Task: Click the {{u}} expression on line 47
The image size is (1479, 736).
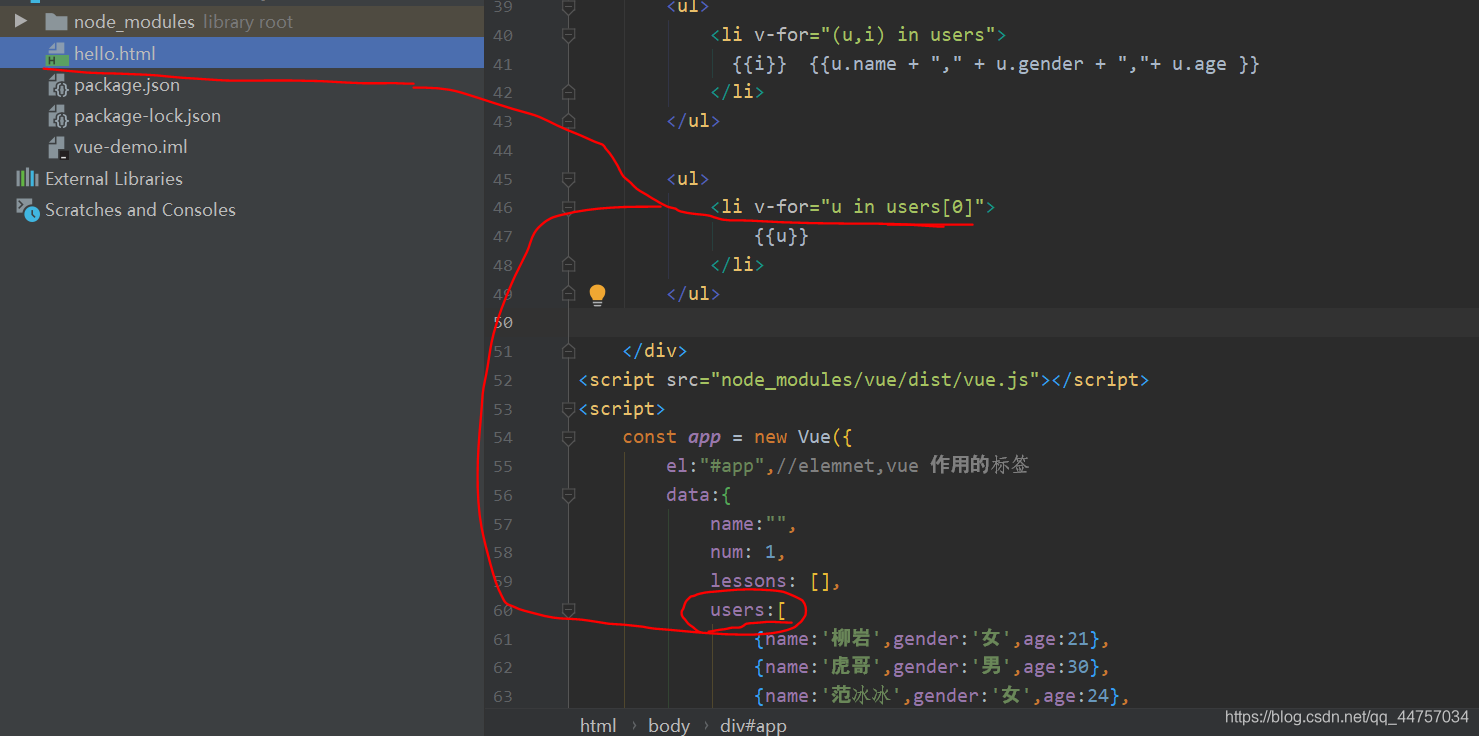Action: [781, 236]
